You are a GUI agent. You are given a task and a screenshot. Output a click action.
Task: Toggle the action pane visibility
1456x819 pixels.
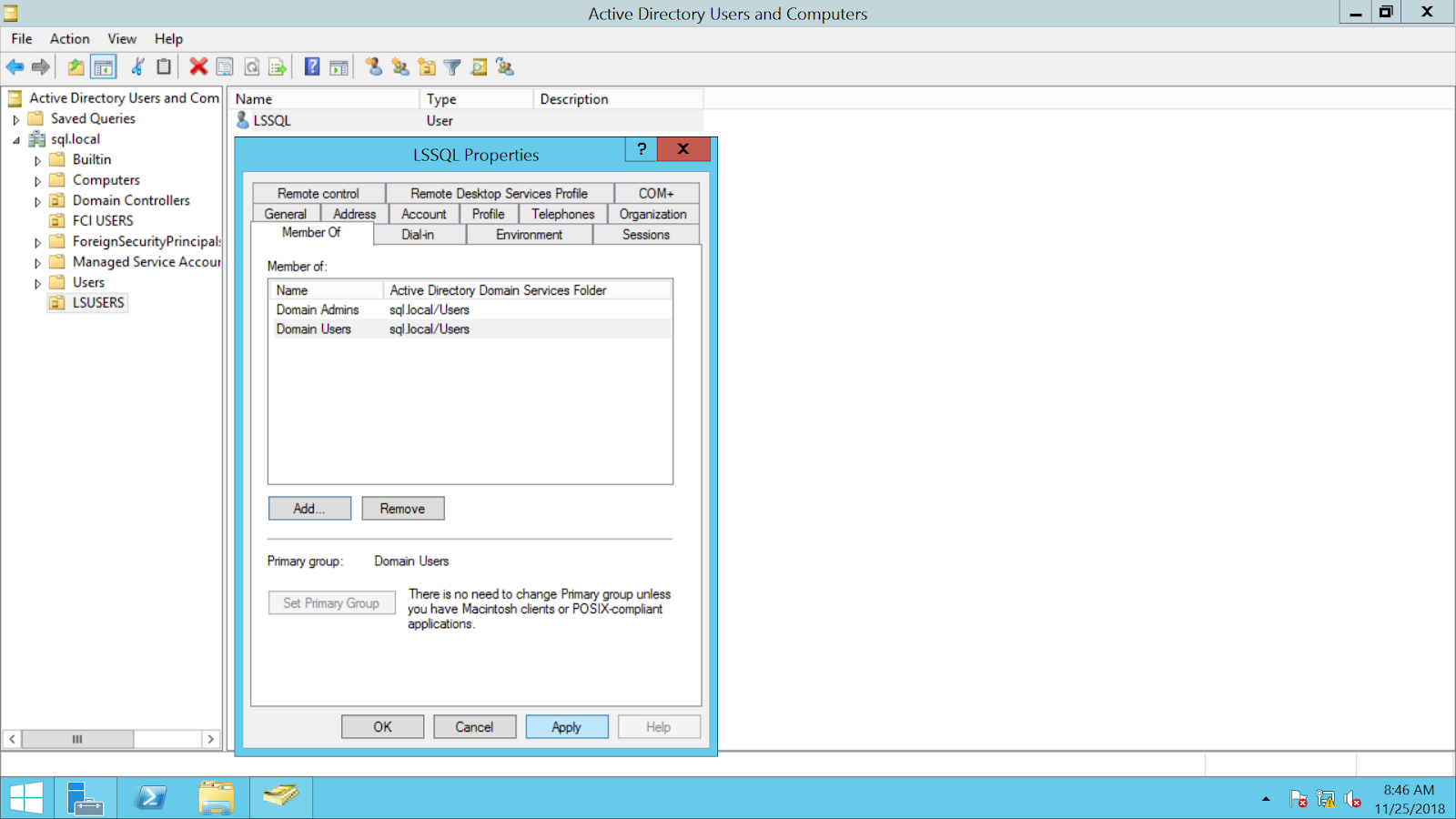coord(339,66)
